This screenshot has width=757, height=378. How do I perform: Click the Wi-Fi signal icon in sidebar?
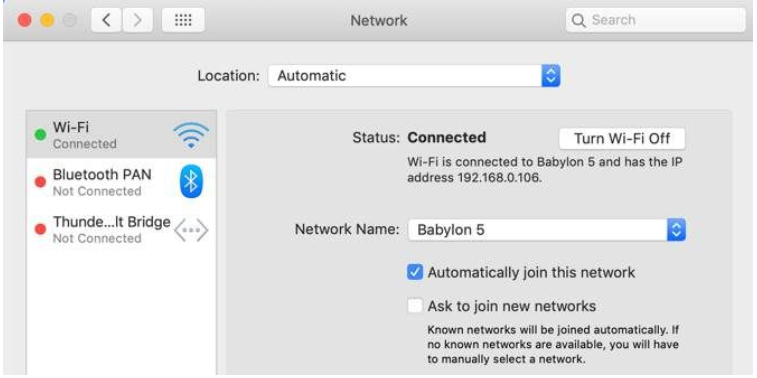click(x=191, y=135)
